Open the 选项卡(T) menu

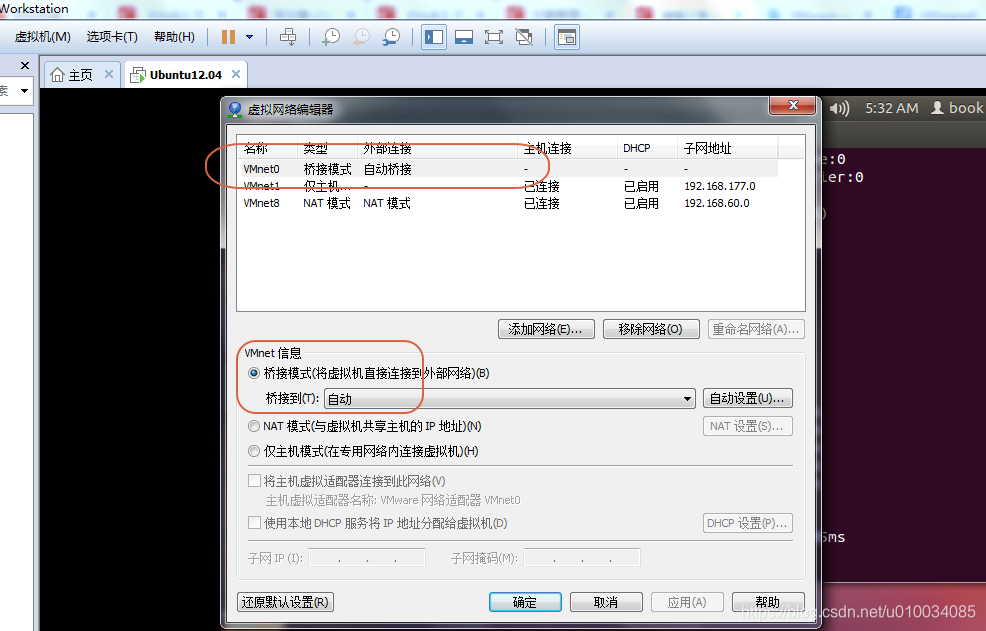112,37
